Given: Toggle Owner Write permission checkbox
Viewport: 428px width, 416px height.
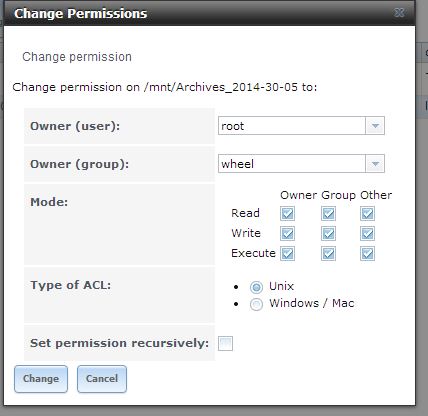Looking at the screenshot, I should coord(287,234).
